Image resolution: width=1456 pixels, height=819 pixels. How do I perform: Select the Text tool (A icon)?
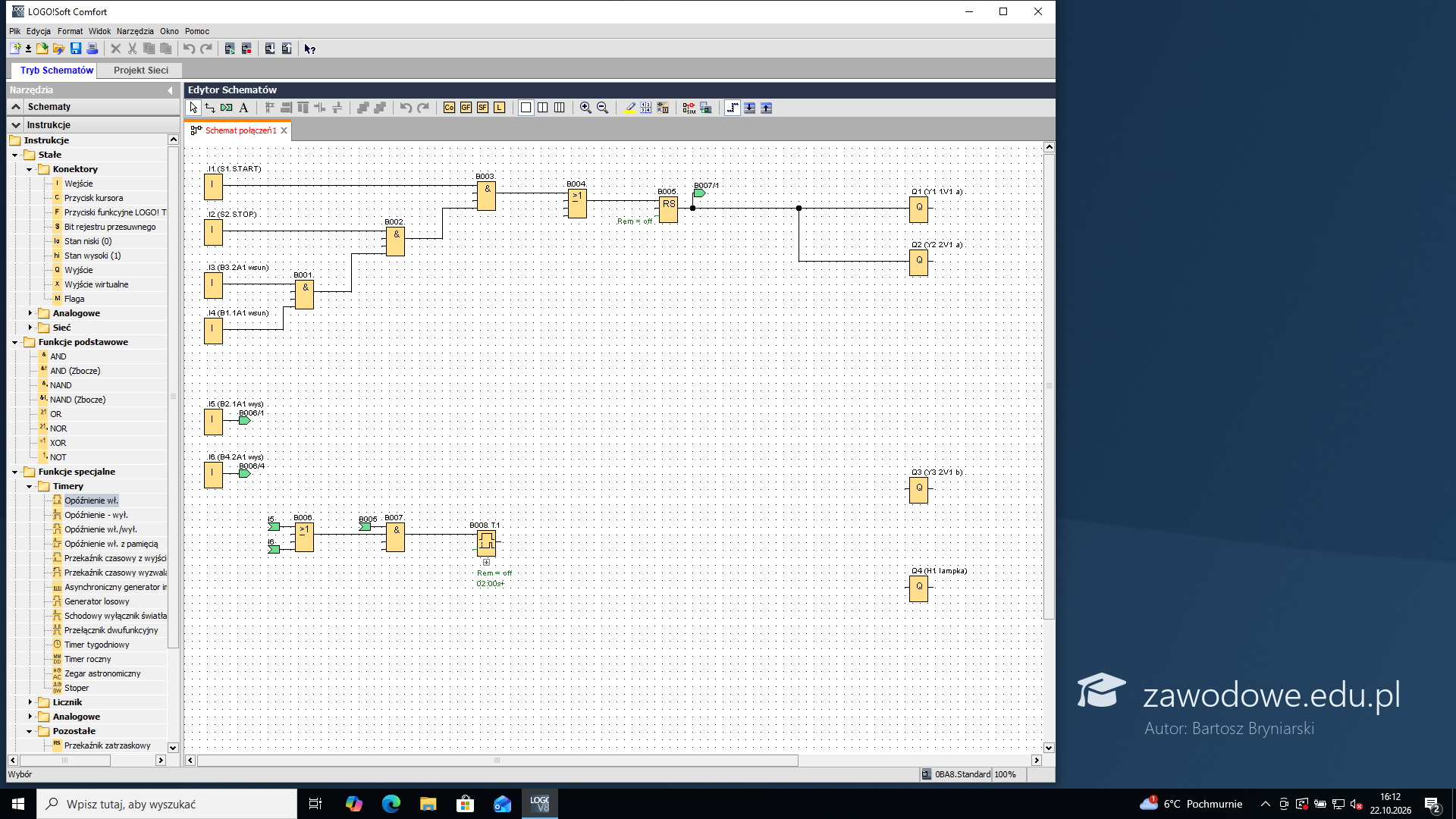point(243,108)
